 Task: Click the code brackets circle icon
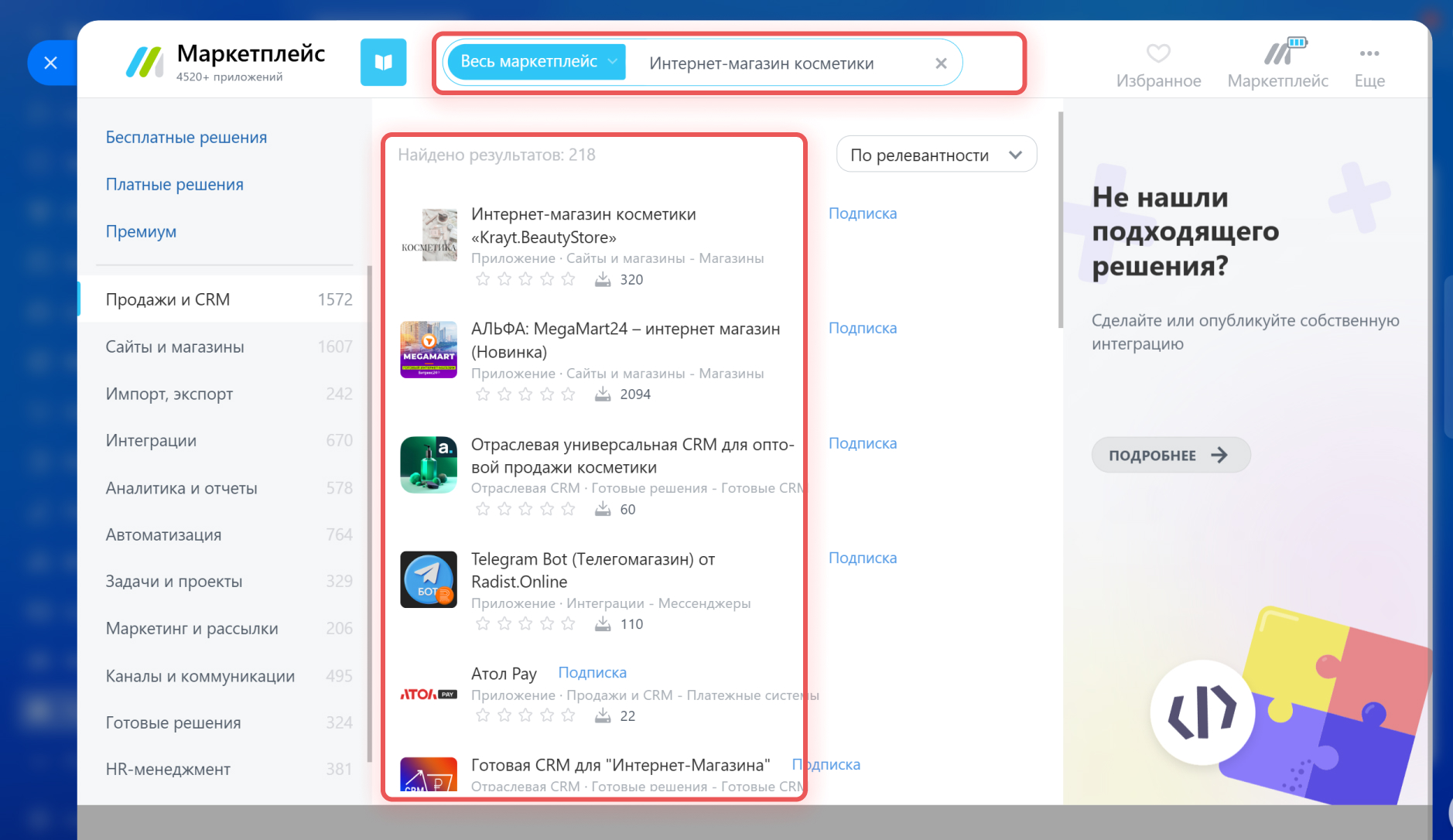(x=1203, y=712)
